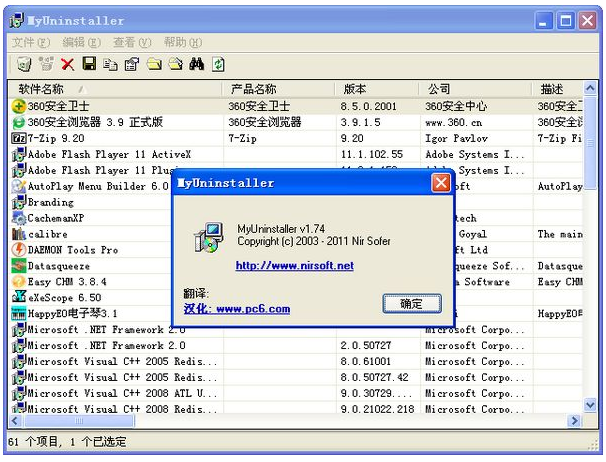Screen dimensions: 606x462
Task: Click the MyUninstaller logo in About dialog
Action: click(x=209, y=237)
